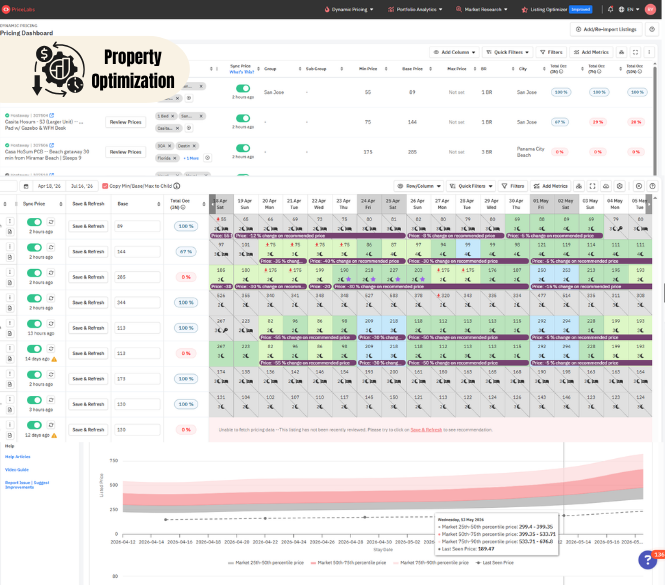Screen dimensions: 665x585
Task: Click the cloud download icon
Action: click(606, 186)
